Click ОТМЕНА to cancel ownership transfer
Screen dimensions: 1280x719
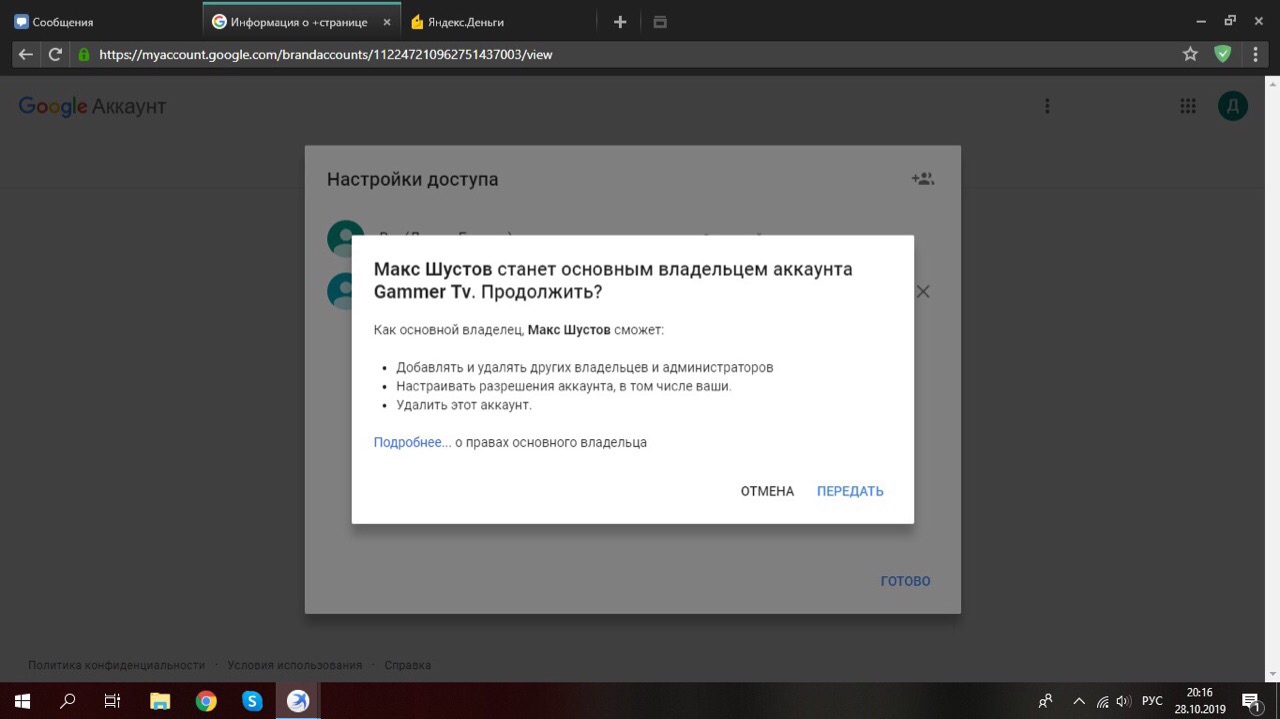[x=767, y=491]
